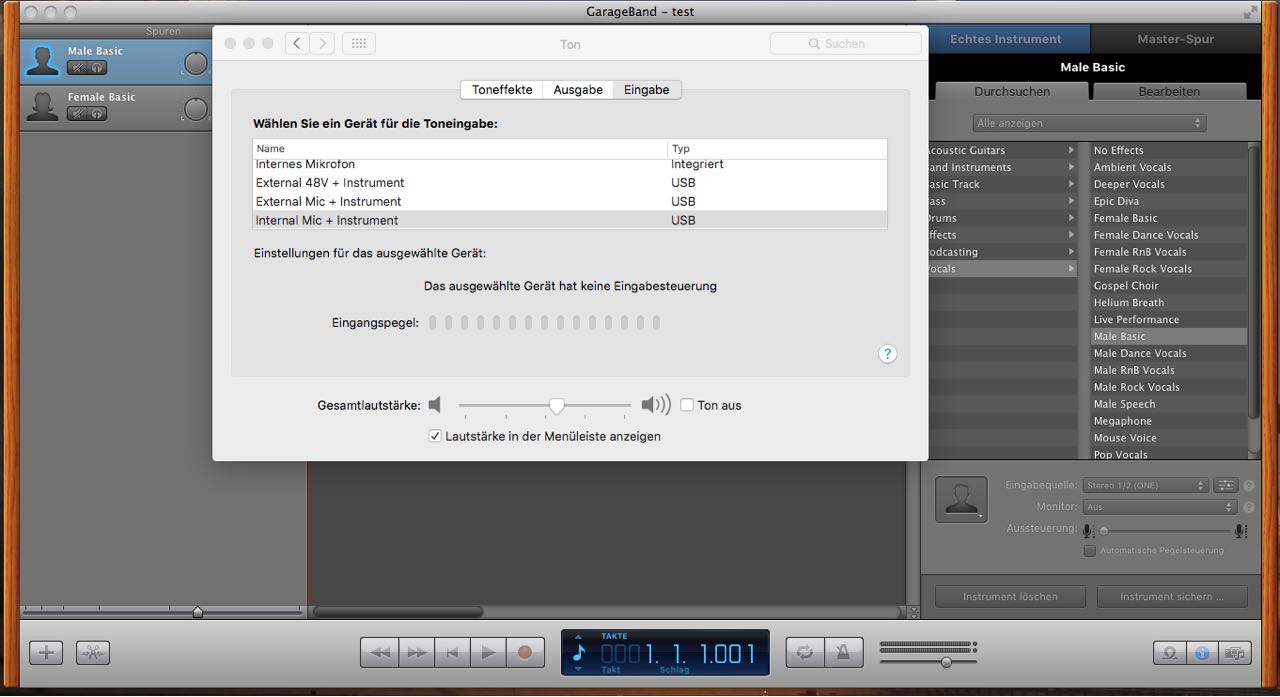
Task: Jump back to the start of the song
Action: [x=452, y=652]
